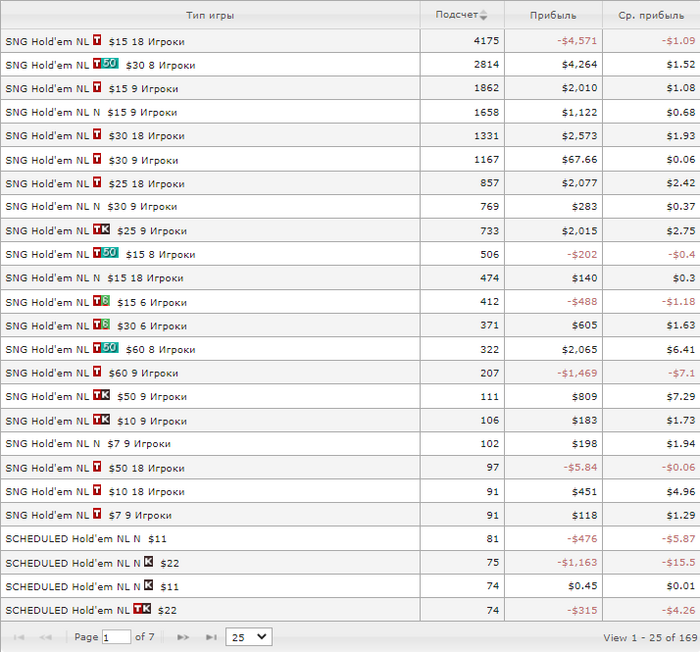Sort by the Прибыль column header
Screen dimensions: 700x652
tap(553, 15)
